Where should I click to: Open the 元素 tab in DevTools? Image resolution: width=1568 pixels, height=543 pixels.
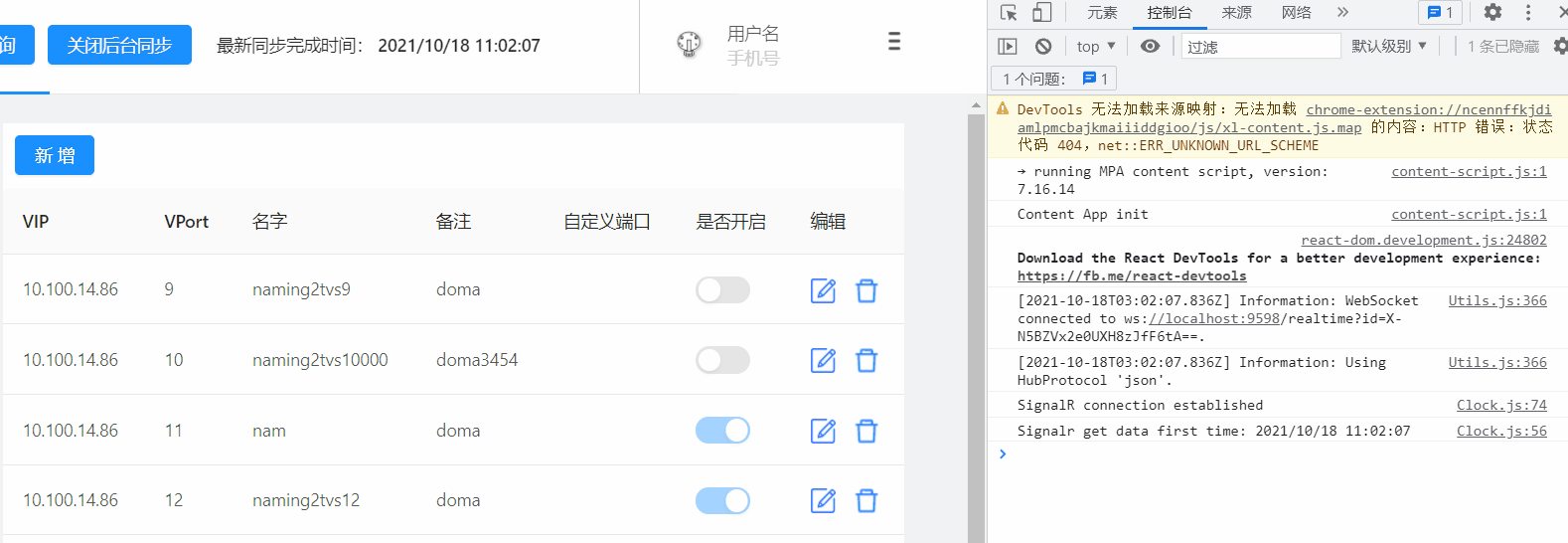tap(1102, 13)
